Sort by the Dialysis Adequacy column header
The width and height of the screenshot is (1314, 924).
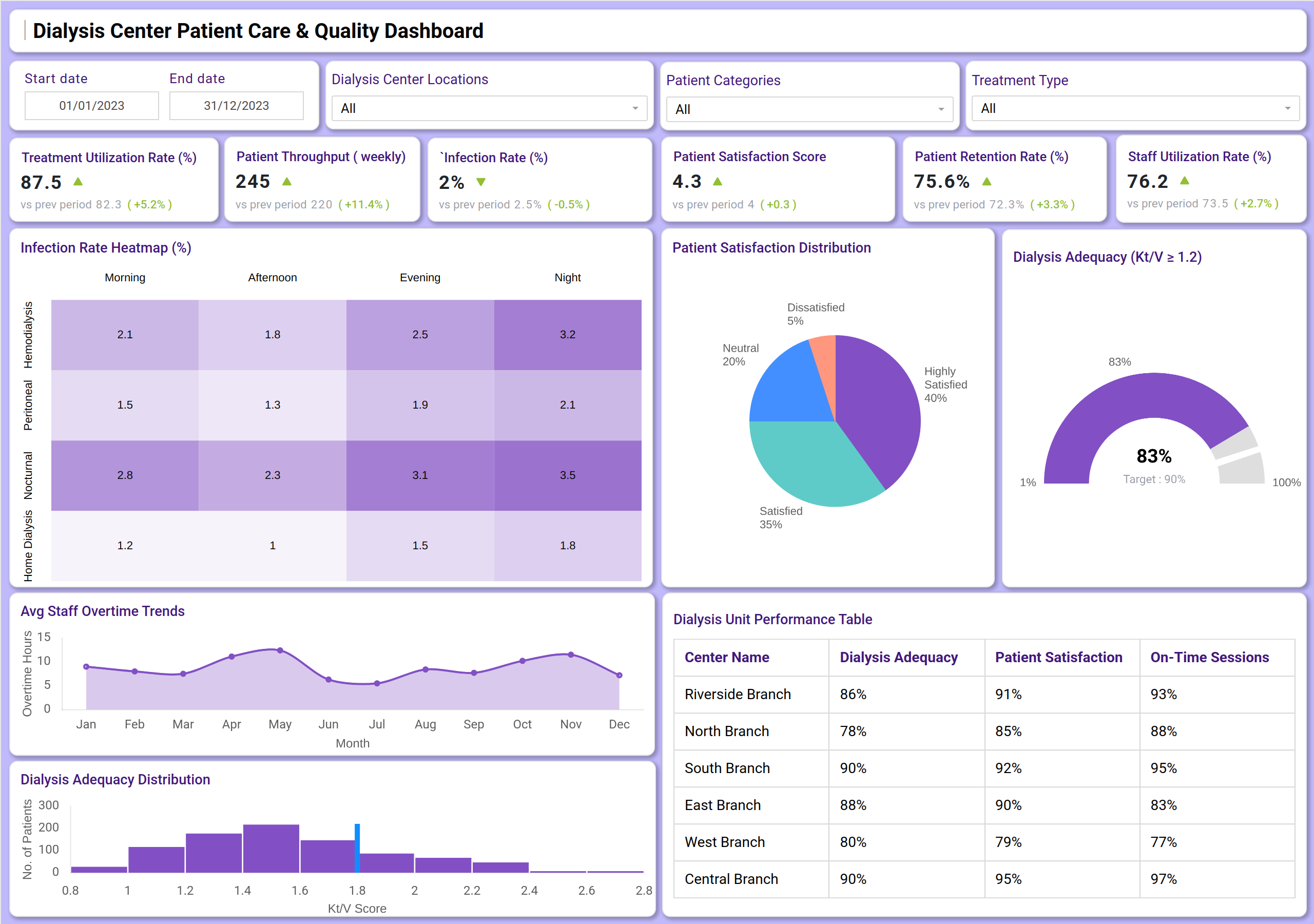pos(899,657)
